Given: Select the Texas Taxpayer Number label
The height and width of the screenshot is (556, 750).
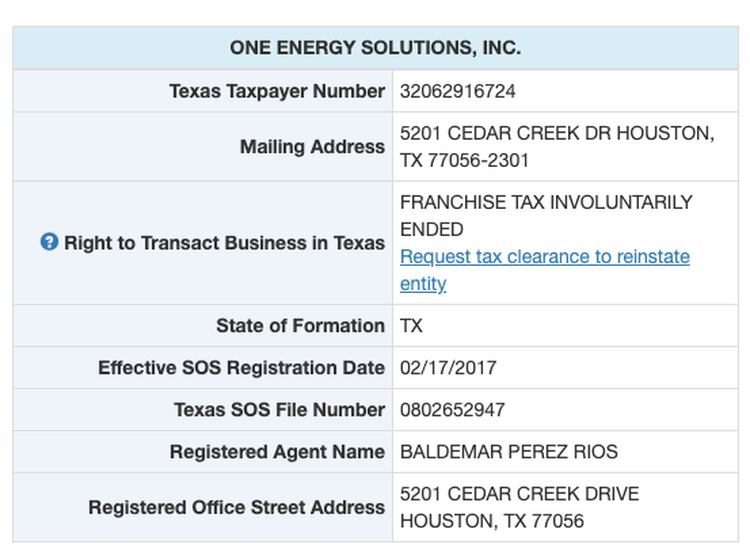Looking at the screenshot, I should [x=277, y=91].
